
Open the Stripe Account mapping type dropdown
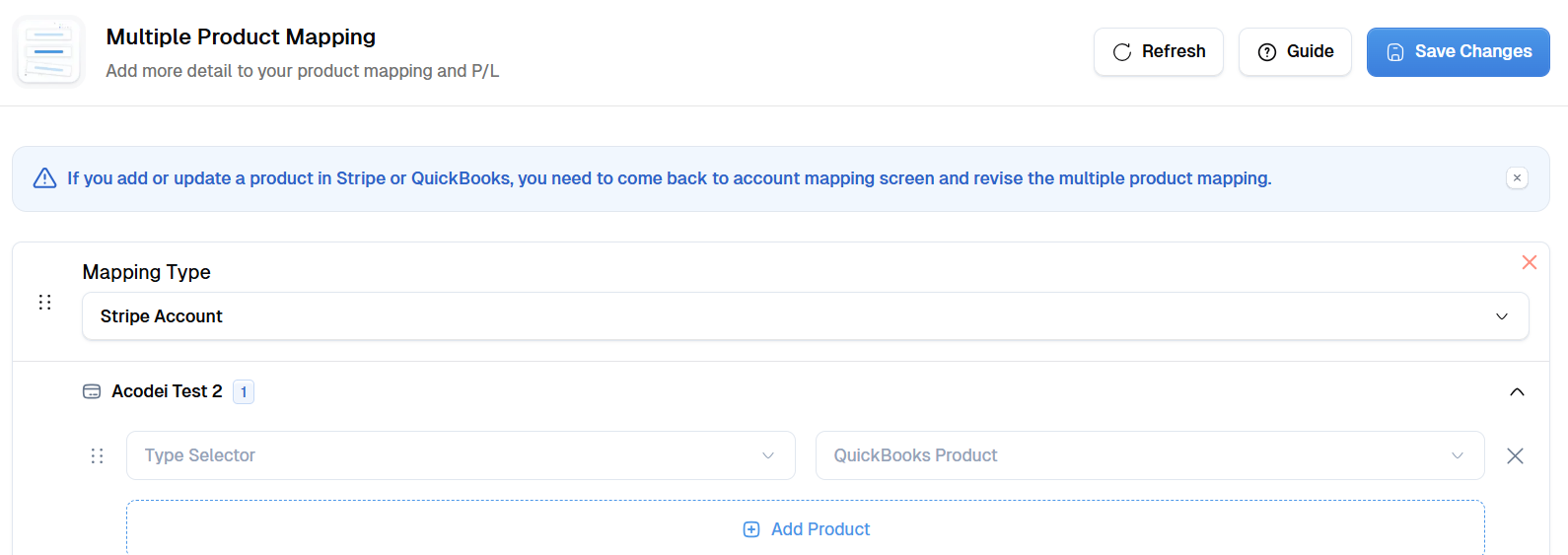(805, 316)
